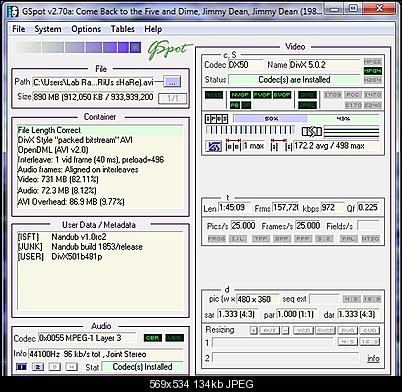Click the MPG2 indicator above MPG4
402x392 pixels.
pyautogui.click(x=373, y=62)
